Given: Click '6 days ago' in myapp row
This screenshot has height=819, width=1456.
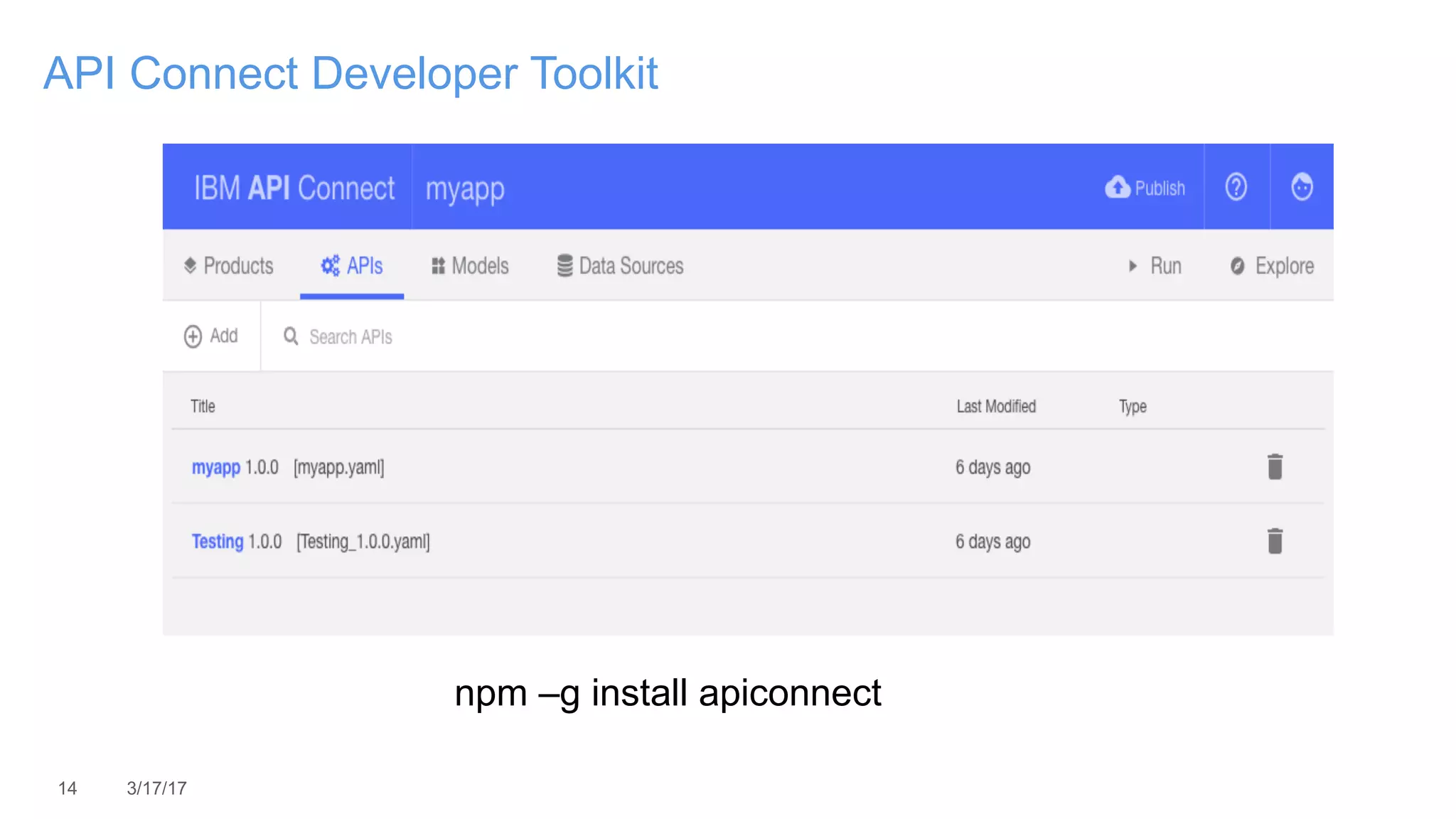Looking at the screenshot, I should [x=993, y=468].
